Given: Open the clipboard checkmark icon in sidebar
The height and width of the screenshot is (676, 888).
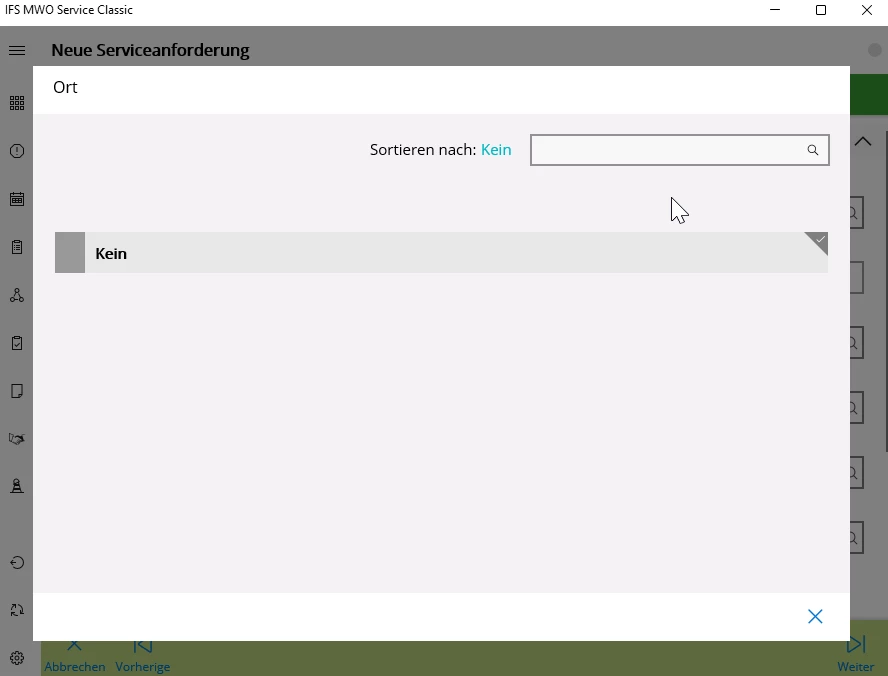Looking at the screenshot, I should point(17,343).
